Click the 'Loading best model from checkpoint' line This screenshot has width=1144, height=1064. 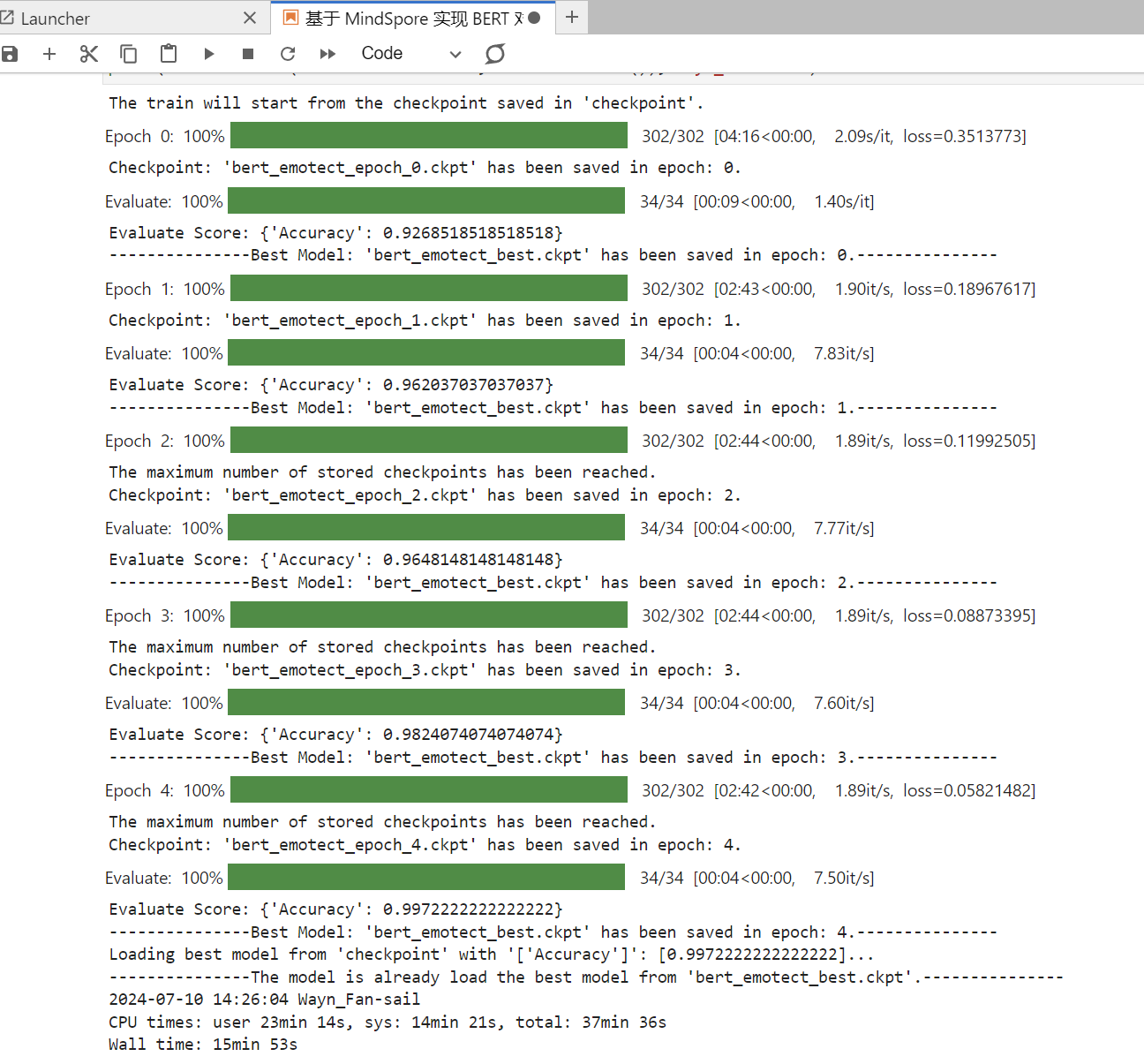pyautogui.click(x=492, y=955)
